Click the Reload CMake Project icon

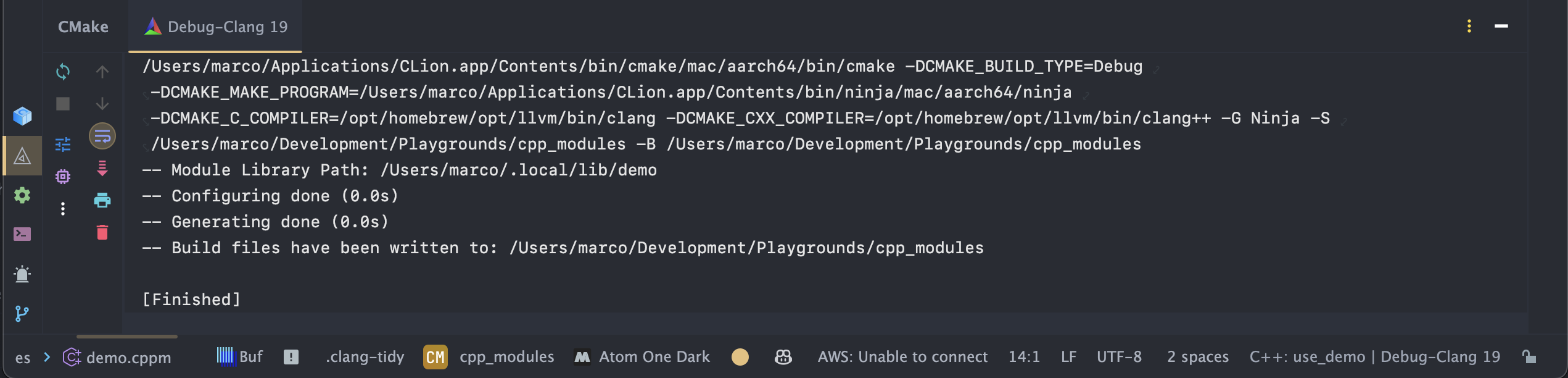63,72
